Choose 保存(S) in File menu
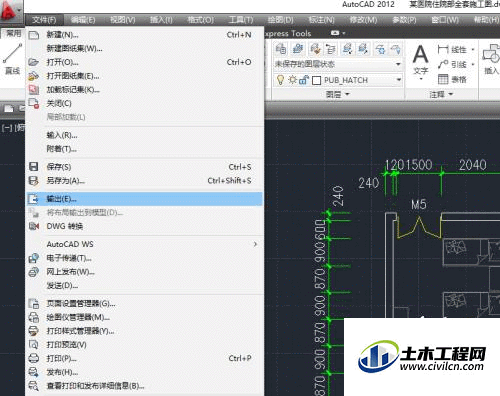Screen dimensions: 500x396 point(144,167)
